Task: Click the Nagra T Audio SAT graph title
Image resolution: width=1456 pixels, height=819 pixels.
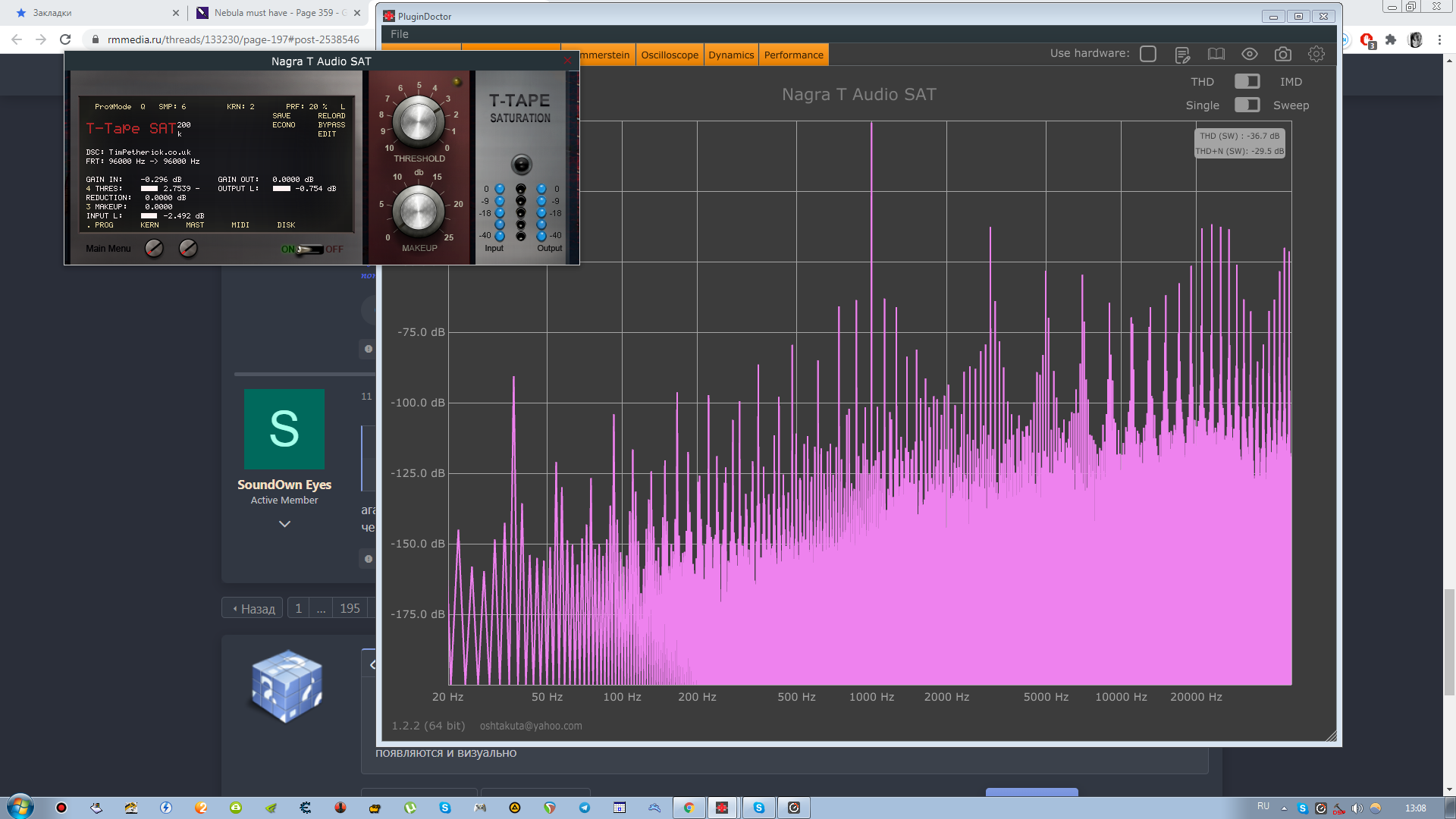Action: 858,95
